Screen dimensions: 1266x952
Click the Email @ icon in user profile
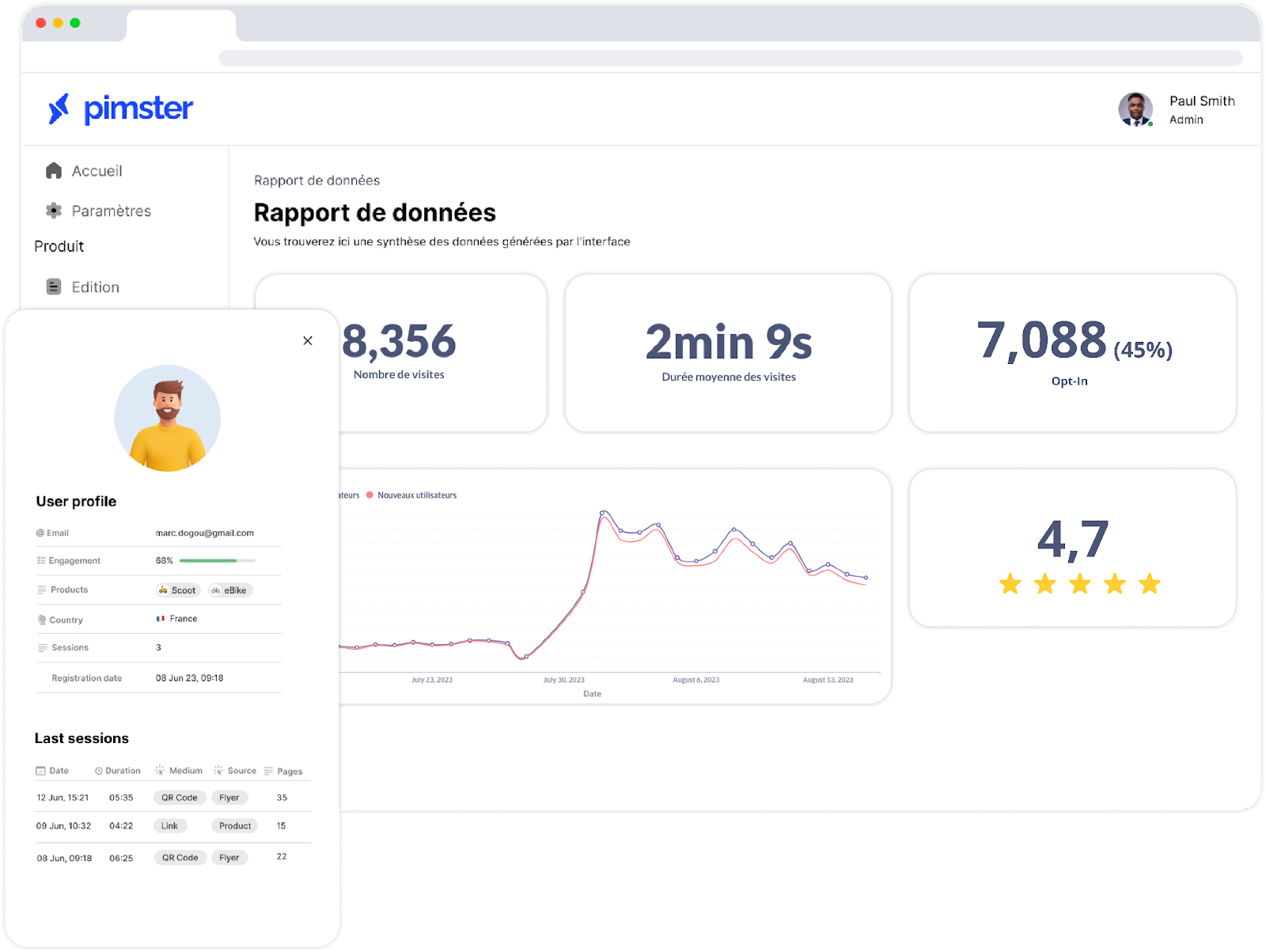40,532
